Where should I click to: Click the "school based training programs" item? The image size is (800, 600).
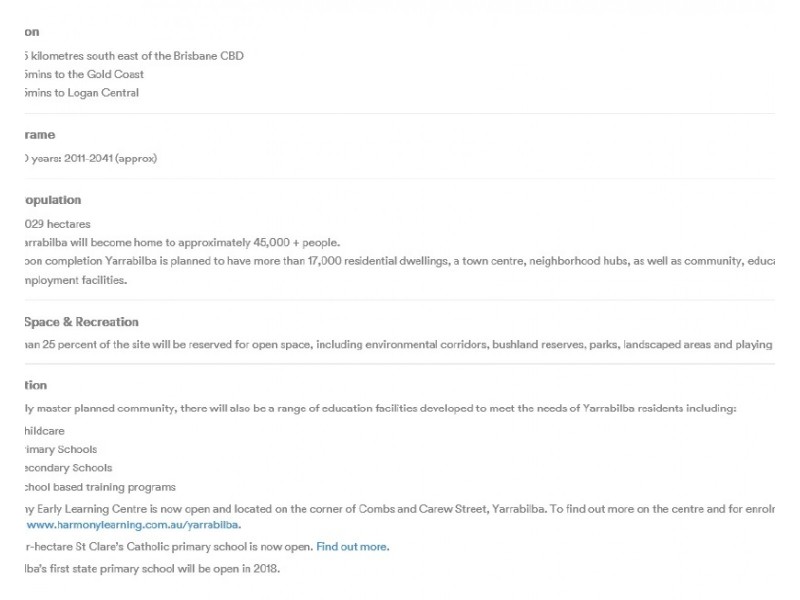tap(98, 487)
